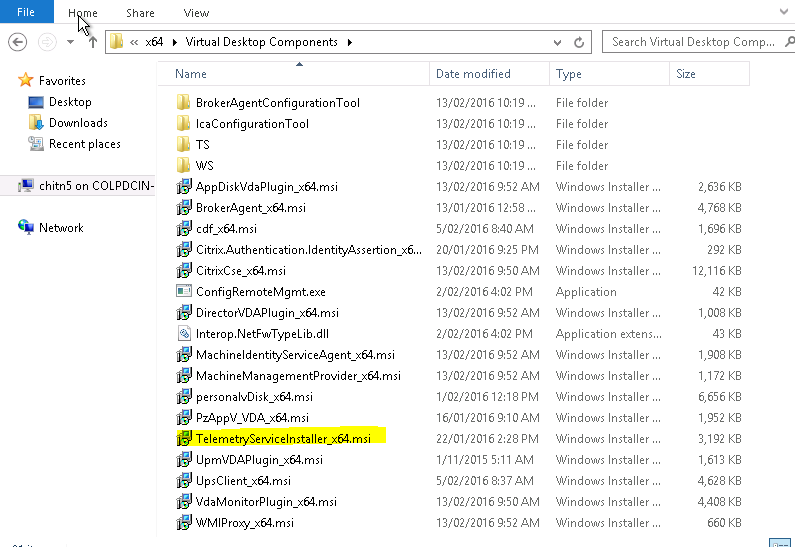
Task: Click the Search magnifier icon
Action: pyautogui.click(x=789, y=42)
